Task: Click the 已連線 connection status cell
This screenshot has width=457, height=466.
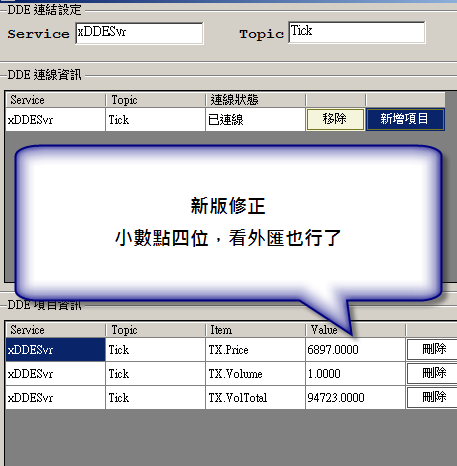Action: point(255,119)
